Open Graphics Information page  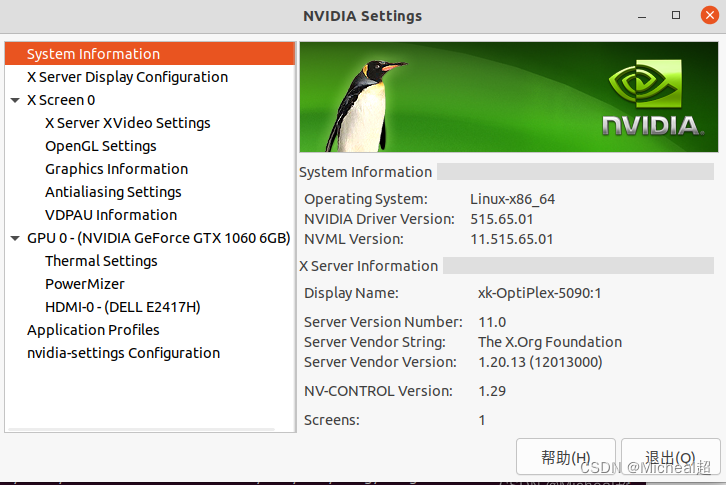[x=116, y=169]
